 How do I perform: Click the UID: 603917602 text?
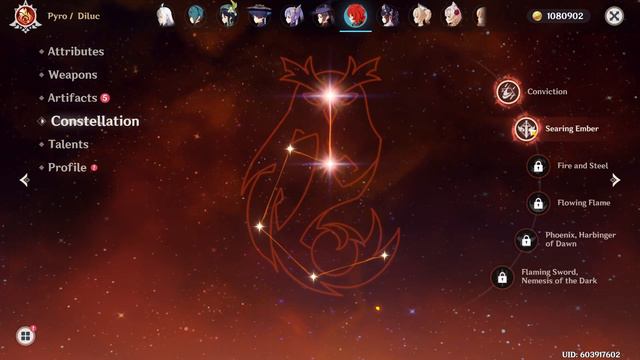pos(591,354)
